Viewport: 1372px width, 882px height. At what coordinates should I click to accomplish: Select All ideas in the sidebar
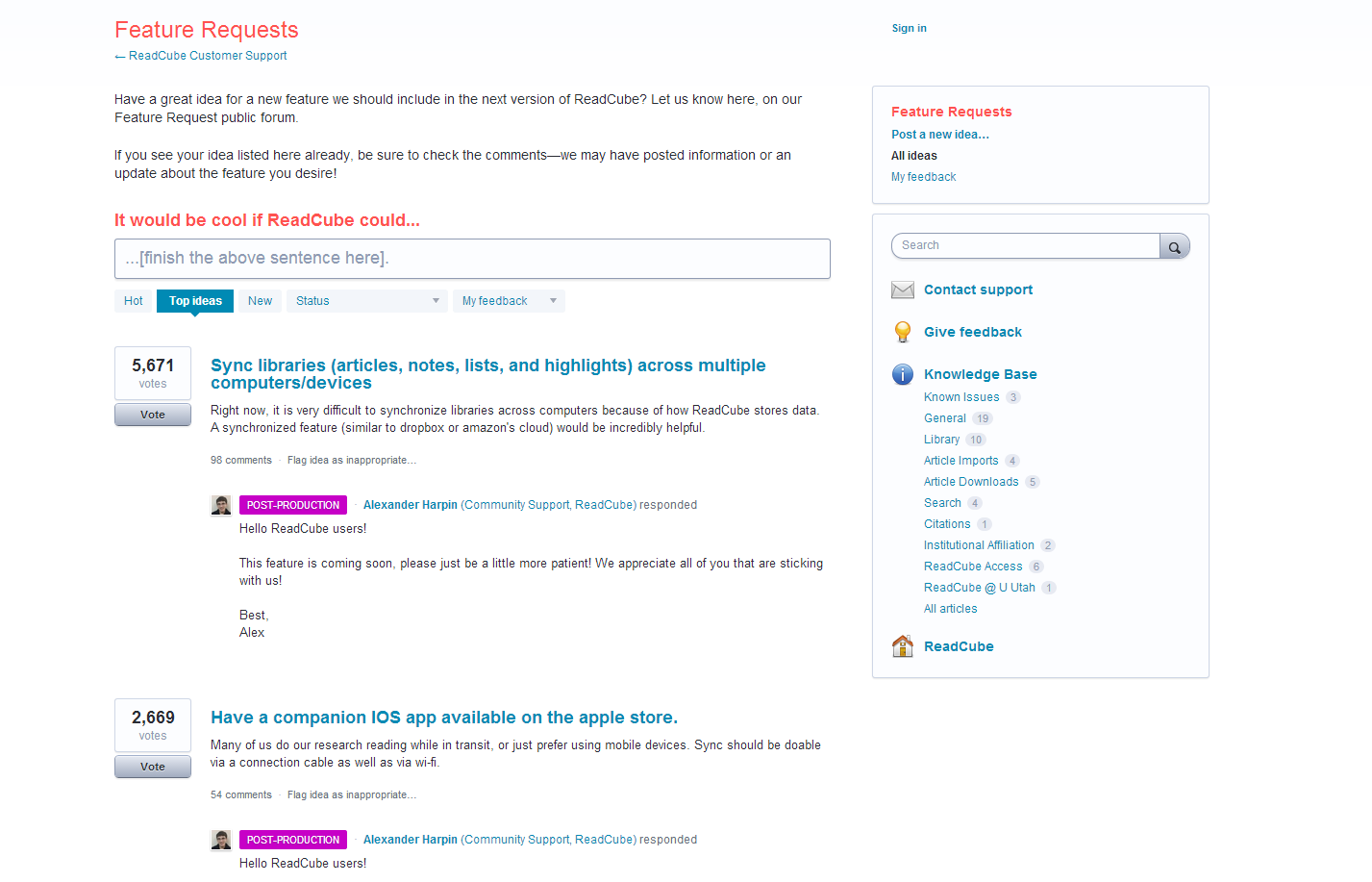914,156
